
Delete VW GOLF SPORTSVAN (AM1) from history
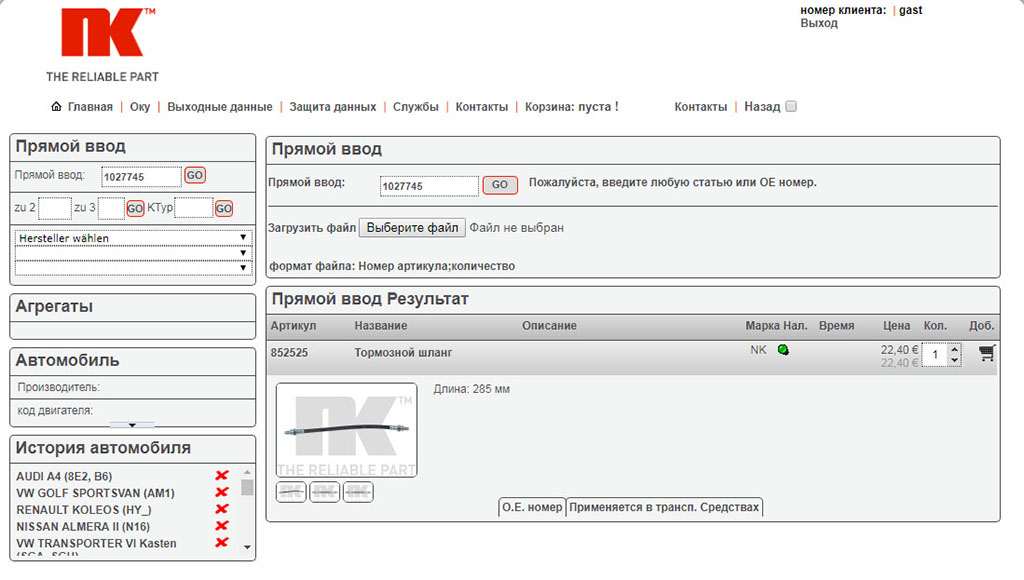[x=222, y=493]
